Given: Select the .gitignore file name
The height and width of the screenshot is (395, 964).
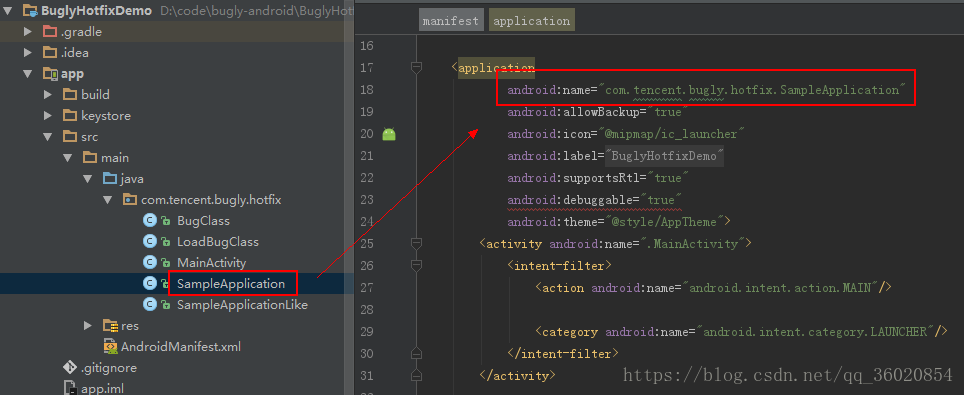Looking at the screenshot, I should (x=109, y=367).
